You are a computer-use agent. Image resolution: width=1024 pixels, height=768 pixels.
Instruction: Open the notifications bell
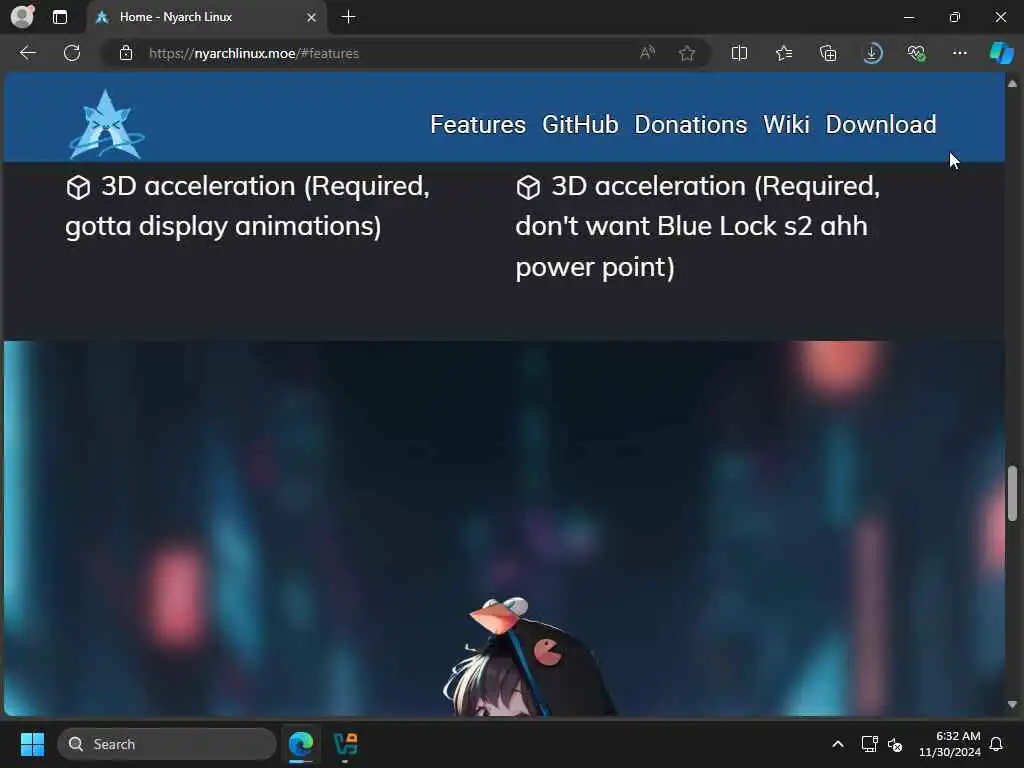tap(997, 744)
